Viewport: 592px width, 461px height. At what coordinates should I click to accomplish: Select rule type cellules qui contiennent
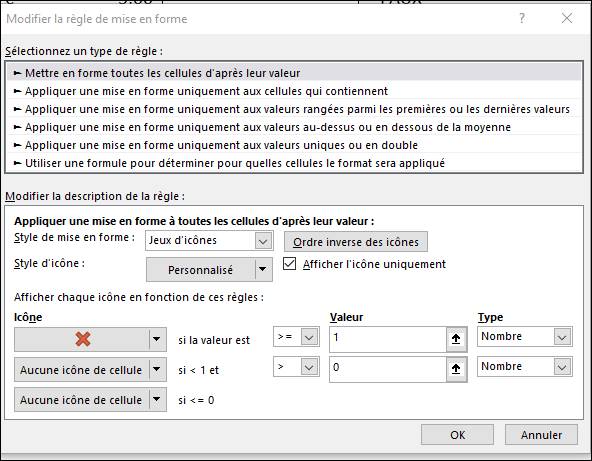point(294,91)
